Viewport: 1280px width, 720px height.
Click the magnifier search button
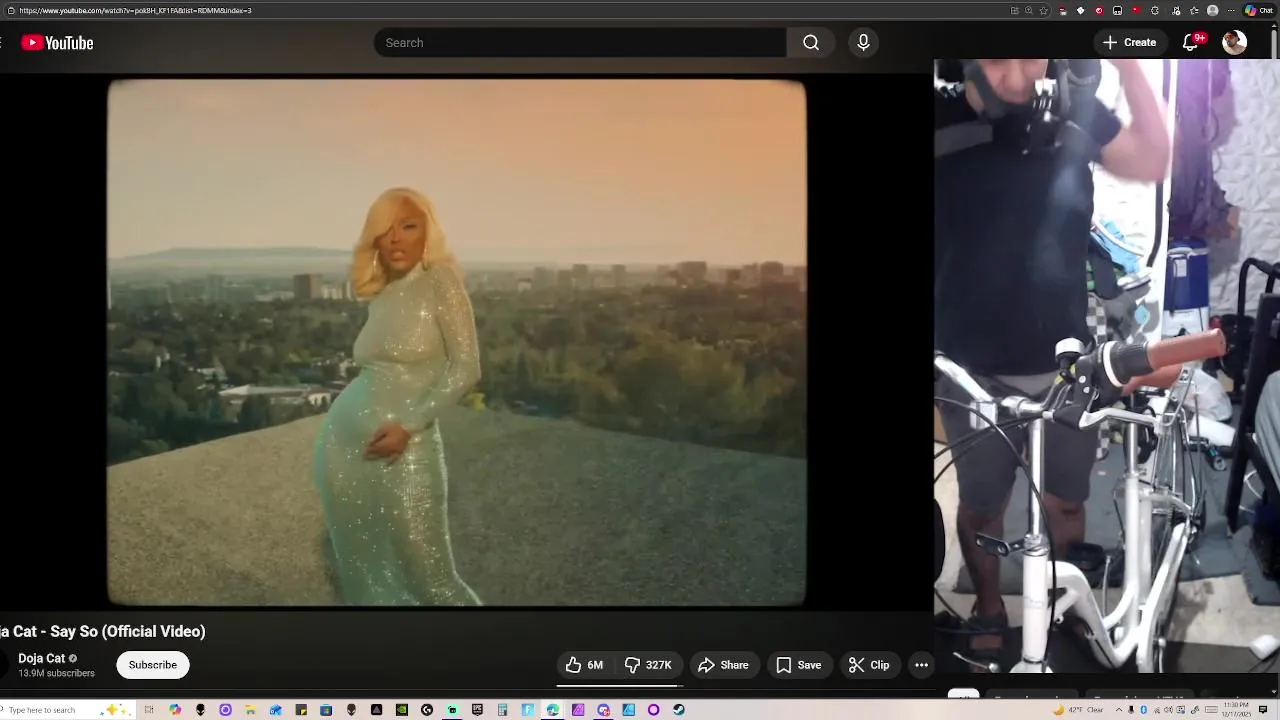(811, 43)
